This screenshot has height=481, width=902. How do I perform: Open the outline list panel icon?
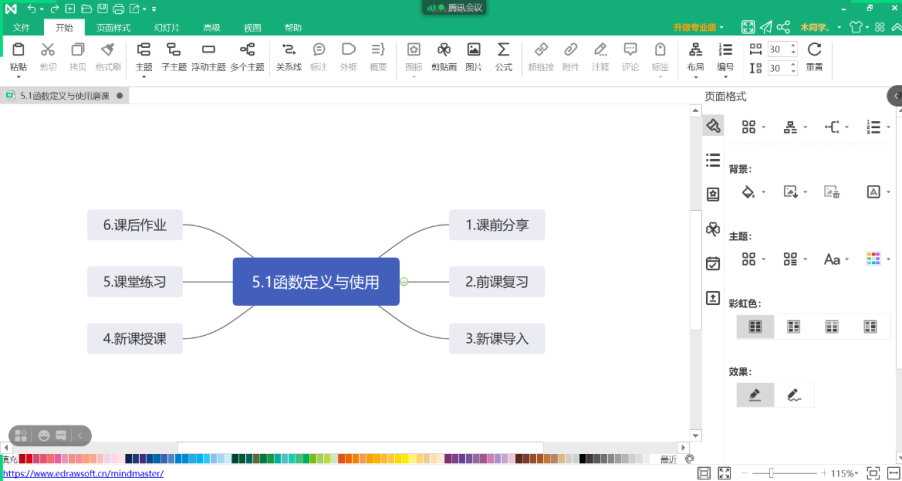pyautogui.click(x=713, y=160)
